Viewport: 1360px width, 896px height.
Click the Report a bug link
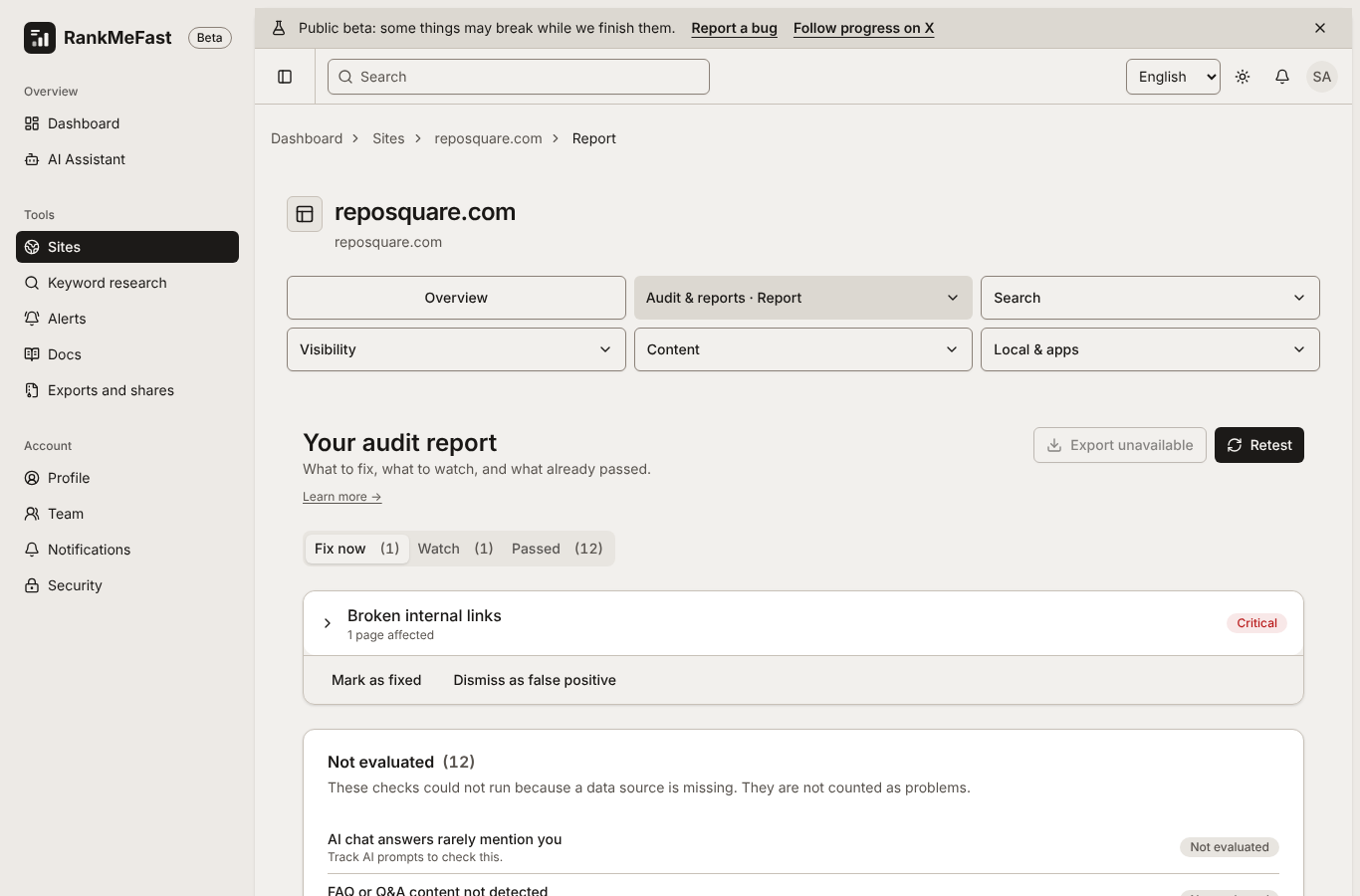pyautogui.click(x=734, y=28)
